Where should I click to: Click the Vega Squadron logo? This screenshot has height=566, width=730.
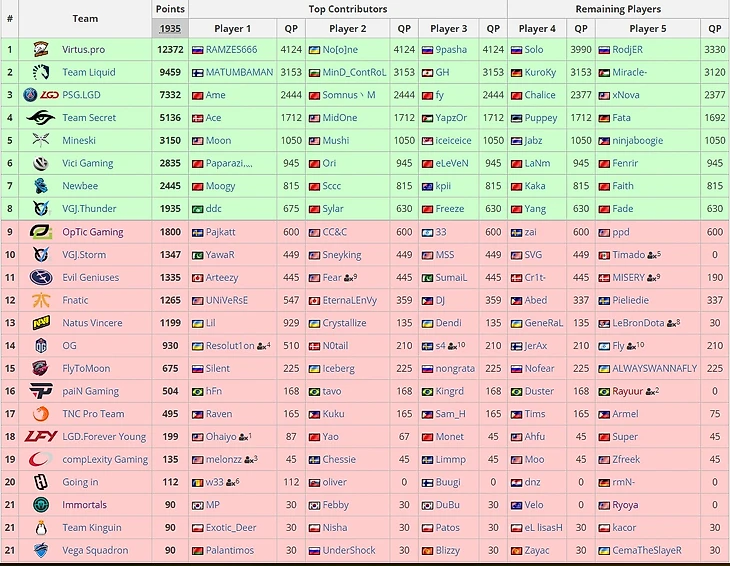pos(41,550)
